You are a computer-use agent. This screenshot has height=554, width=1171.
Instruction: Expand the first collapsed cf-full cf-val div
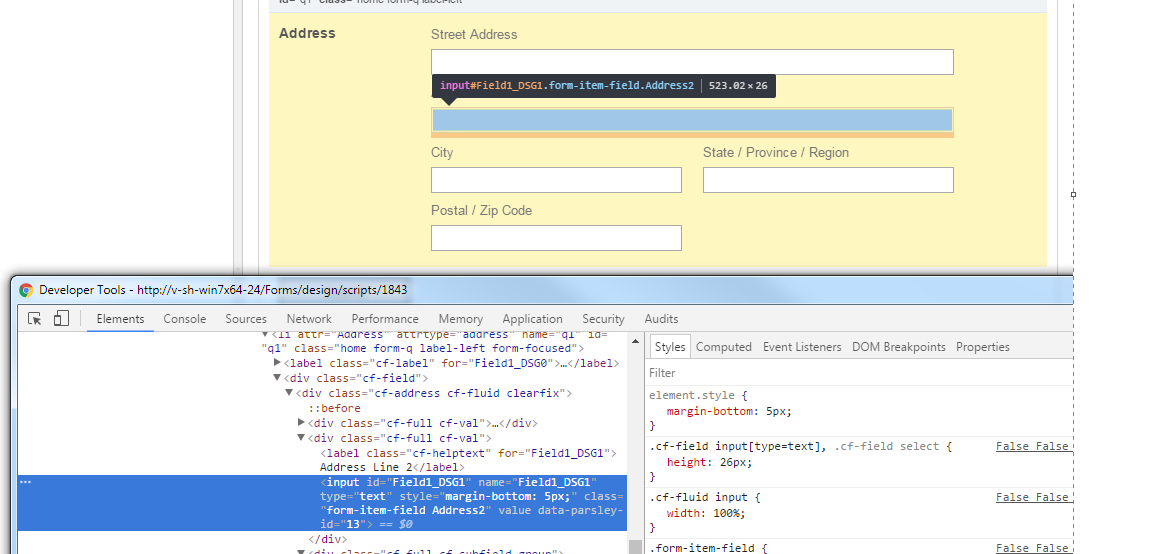pyautogui.click(x=302, y=423)
